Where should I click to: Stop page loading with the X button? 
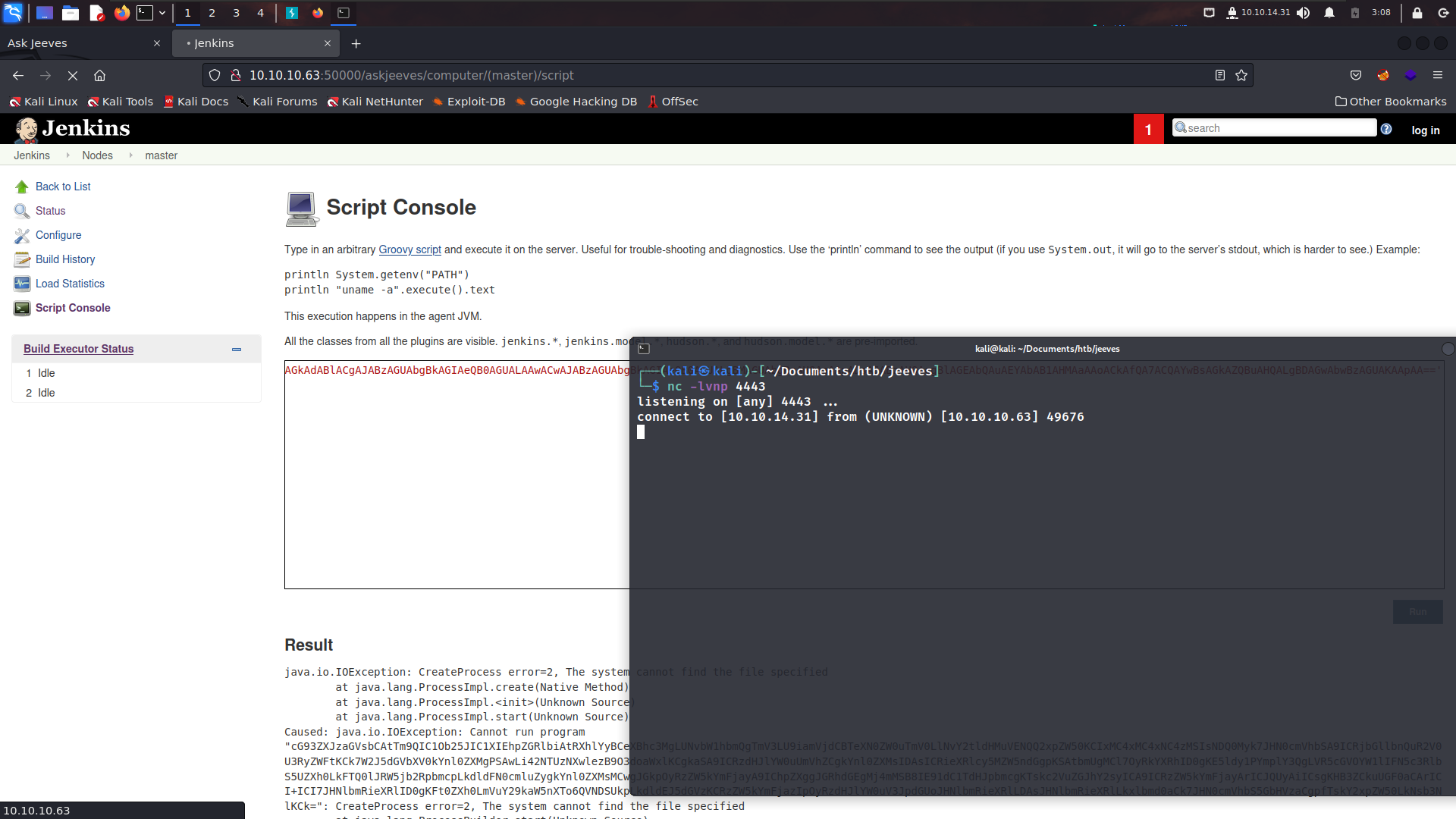pyautogui.click(x=73, y=75)
